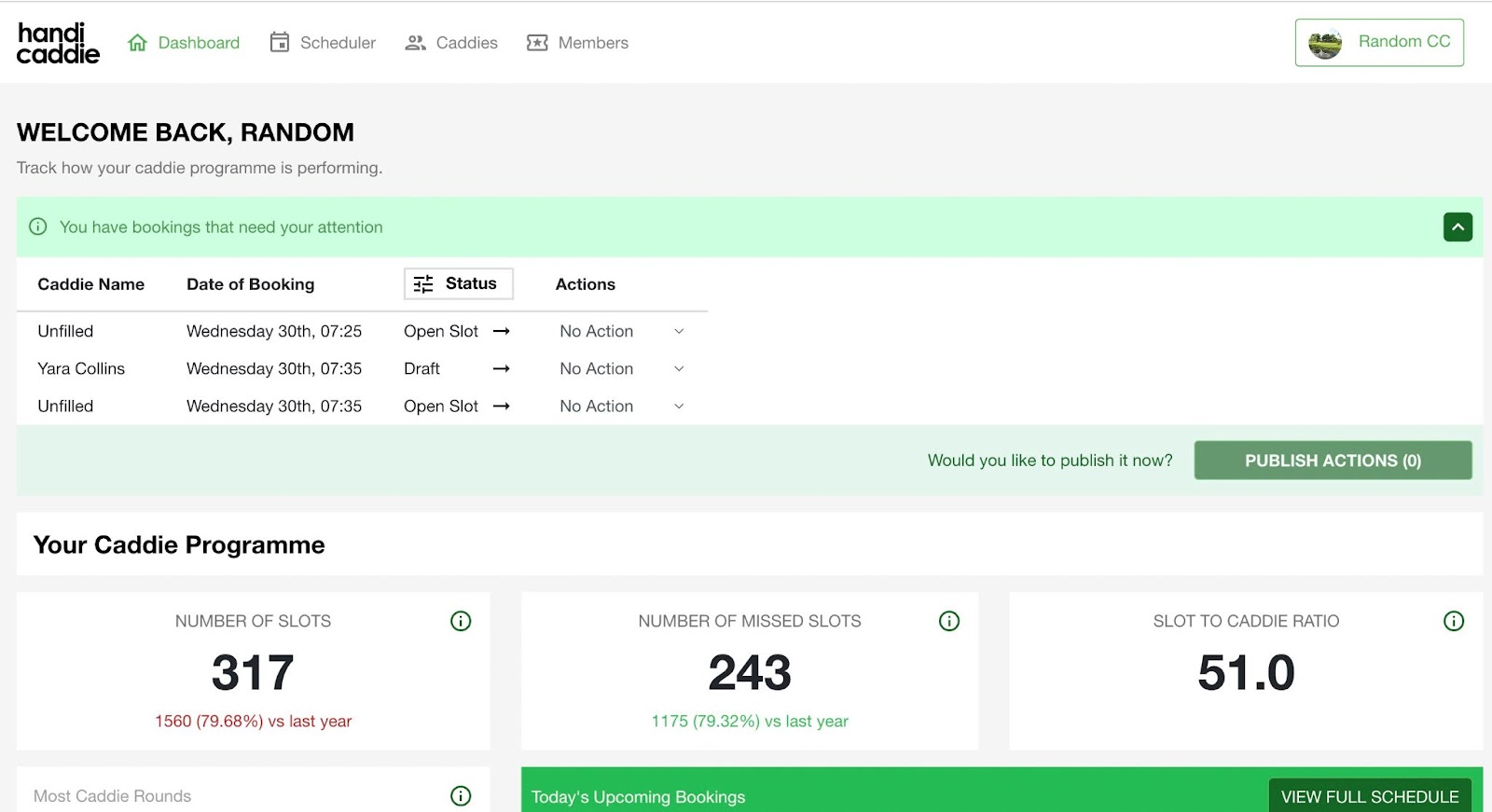Click the Dashboard home icon
Image resolution: width=1492 pixels, height=812 pixels.
(138, 43)
